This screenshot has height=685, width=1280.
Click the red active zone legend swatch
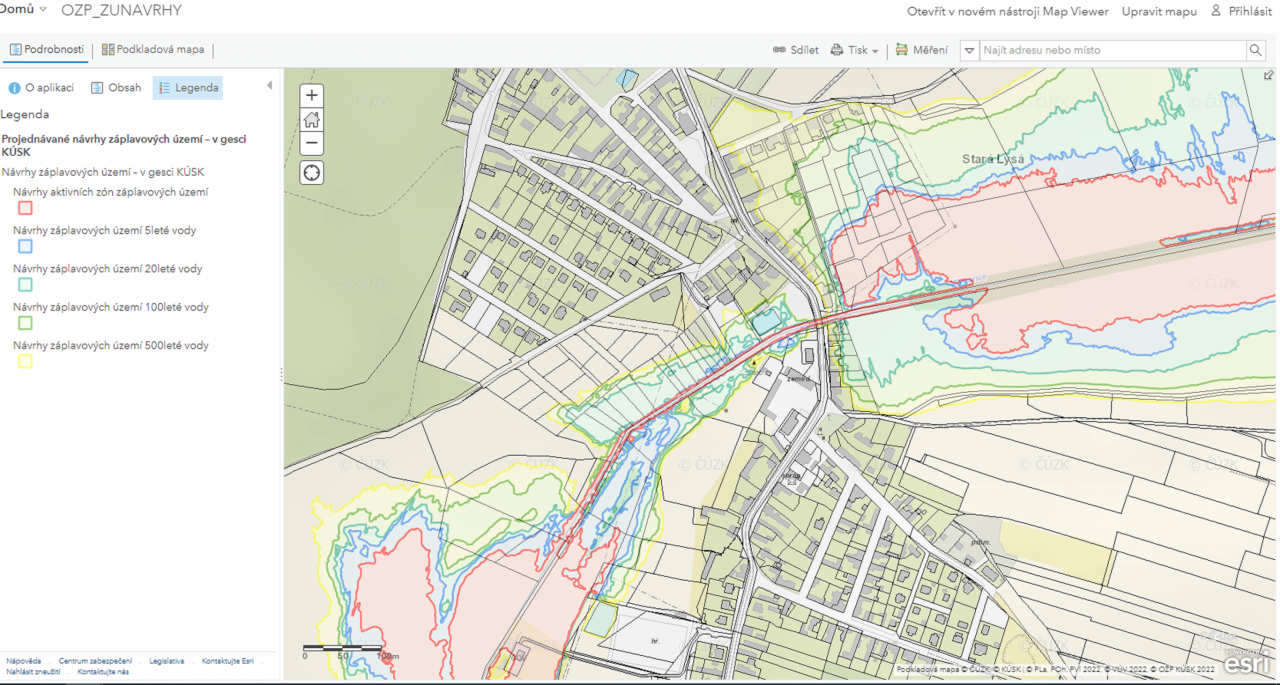point(25,208)
